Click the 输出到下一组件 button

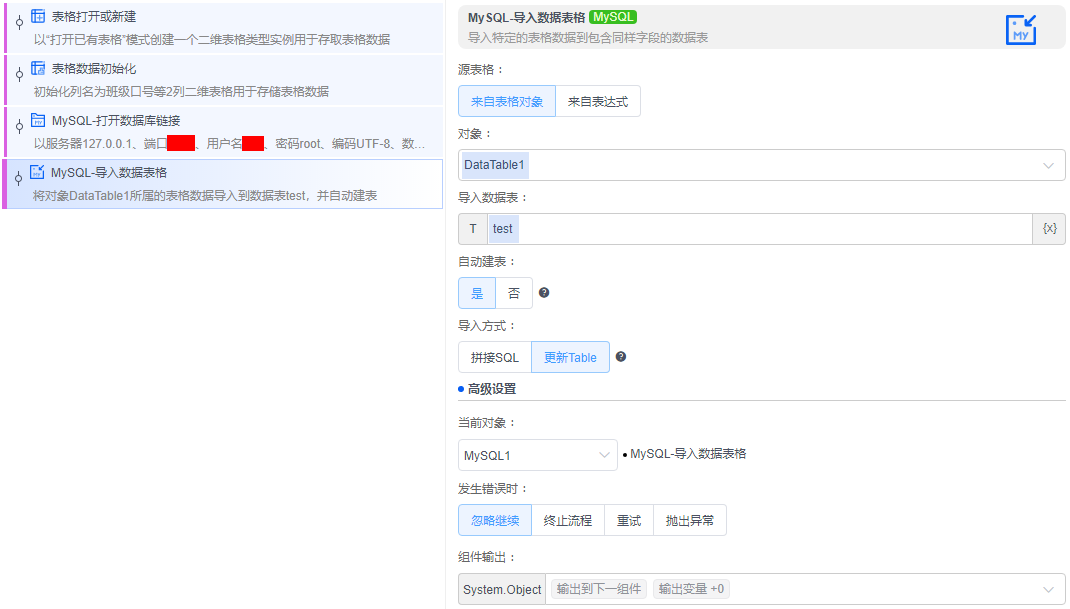pyautogui.click(x=597, y=589)
